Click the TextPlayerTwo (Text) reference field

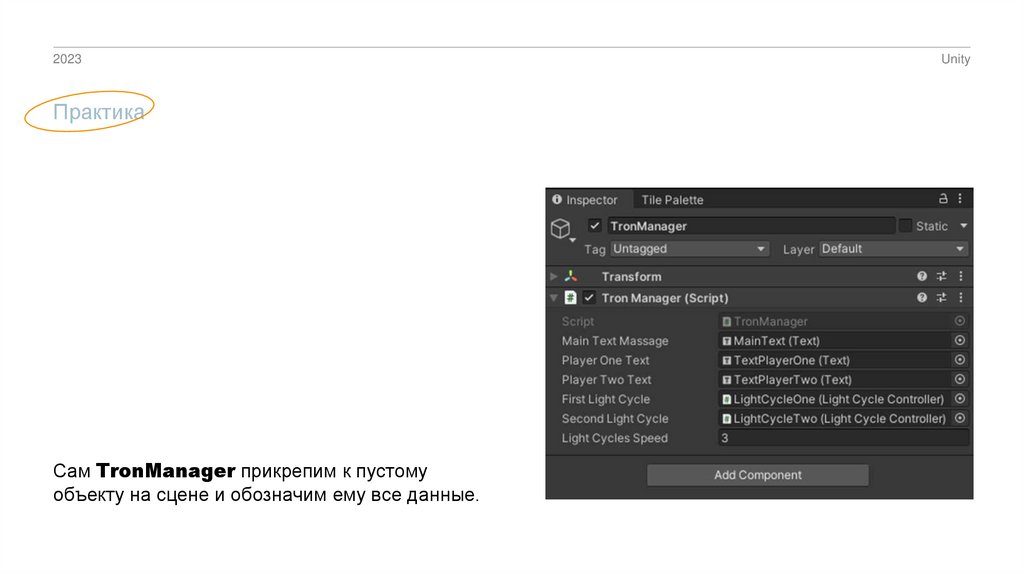pos(835,380)
